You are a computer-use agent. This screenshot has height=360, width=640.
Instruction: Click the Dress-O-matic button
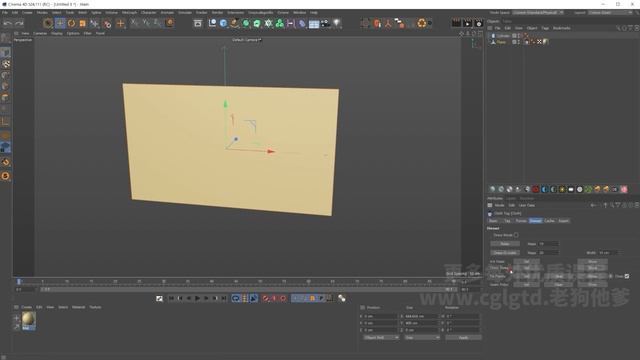tap(505, 253)
